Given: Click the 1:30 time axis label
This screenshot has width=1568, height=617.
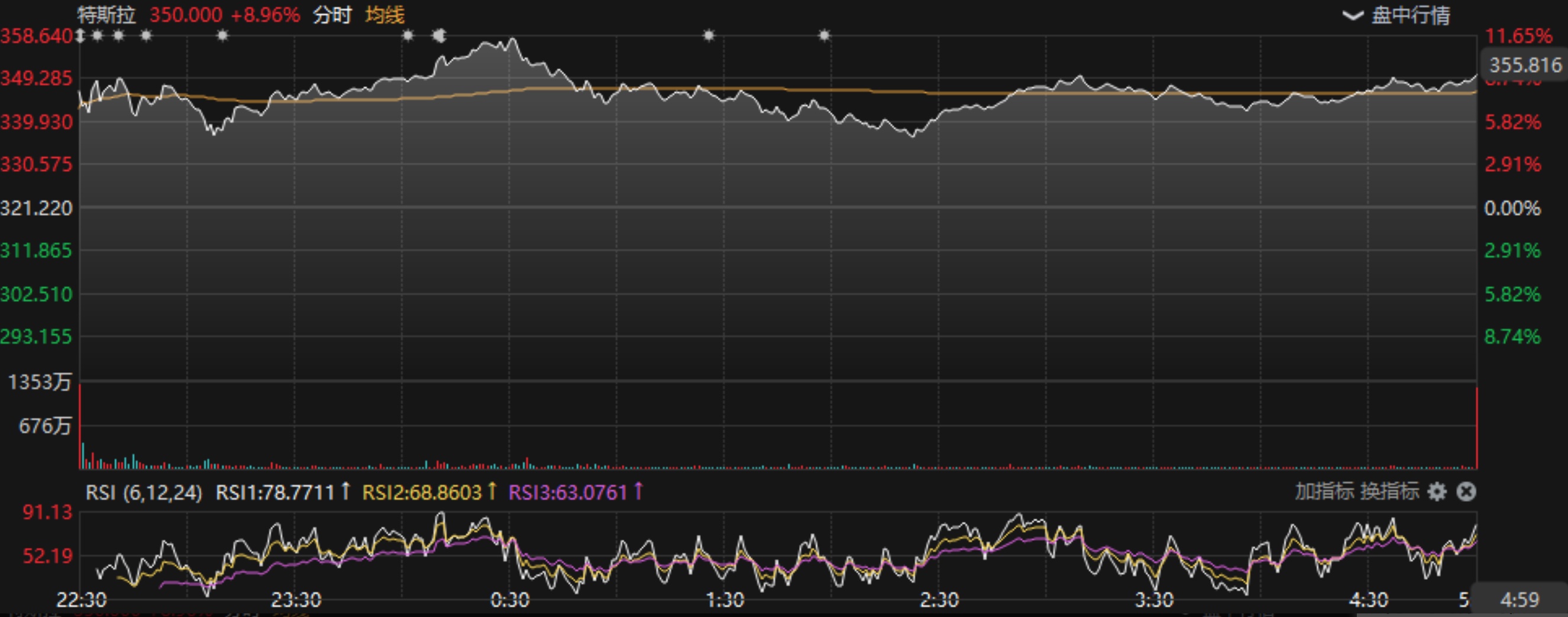Looking at the screenshot, I should [x=725, y=600].
